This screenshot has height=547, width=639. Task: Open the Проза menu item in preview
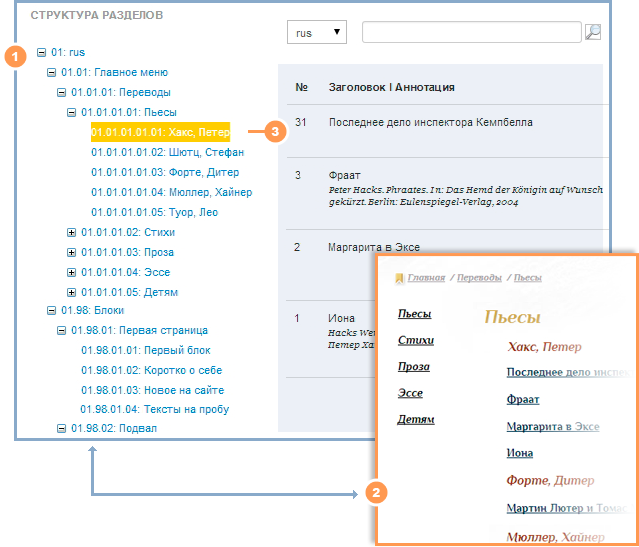point(415,367)
